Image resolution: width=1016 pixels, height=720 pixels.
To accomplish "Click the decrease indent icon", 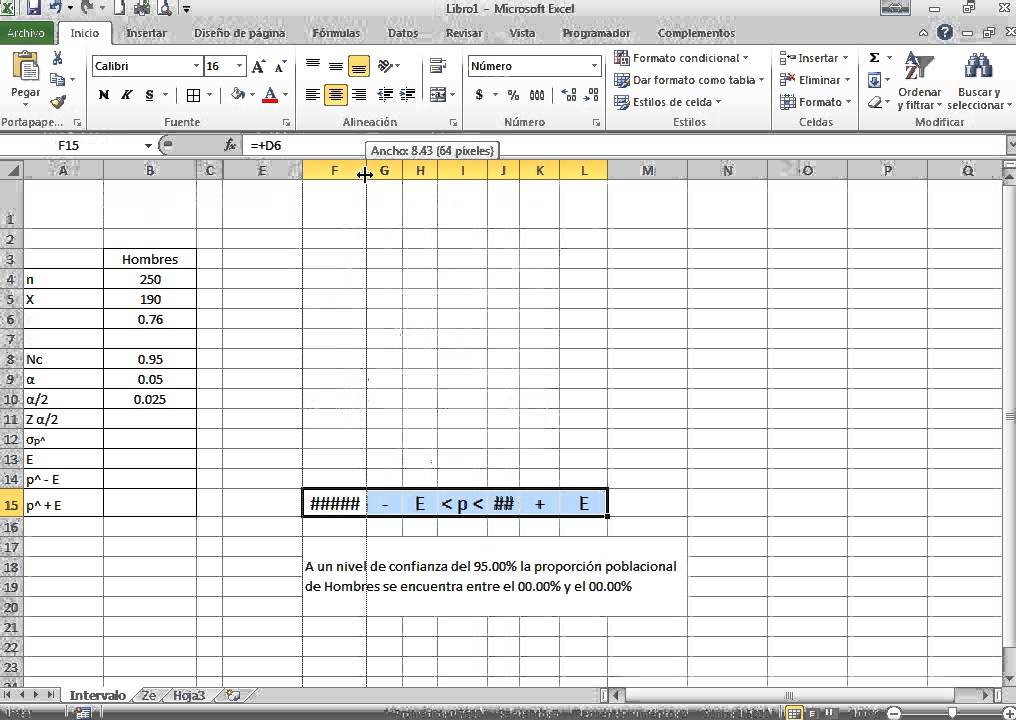I will coord(385,95).
